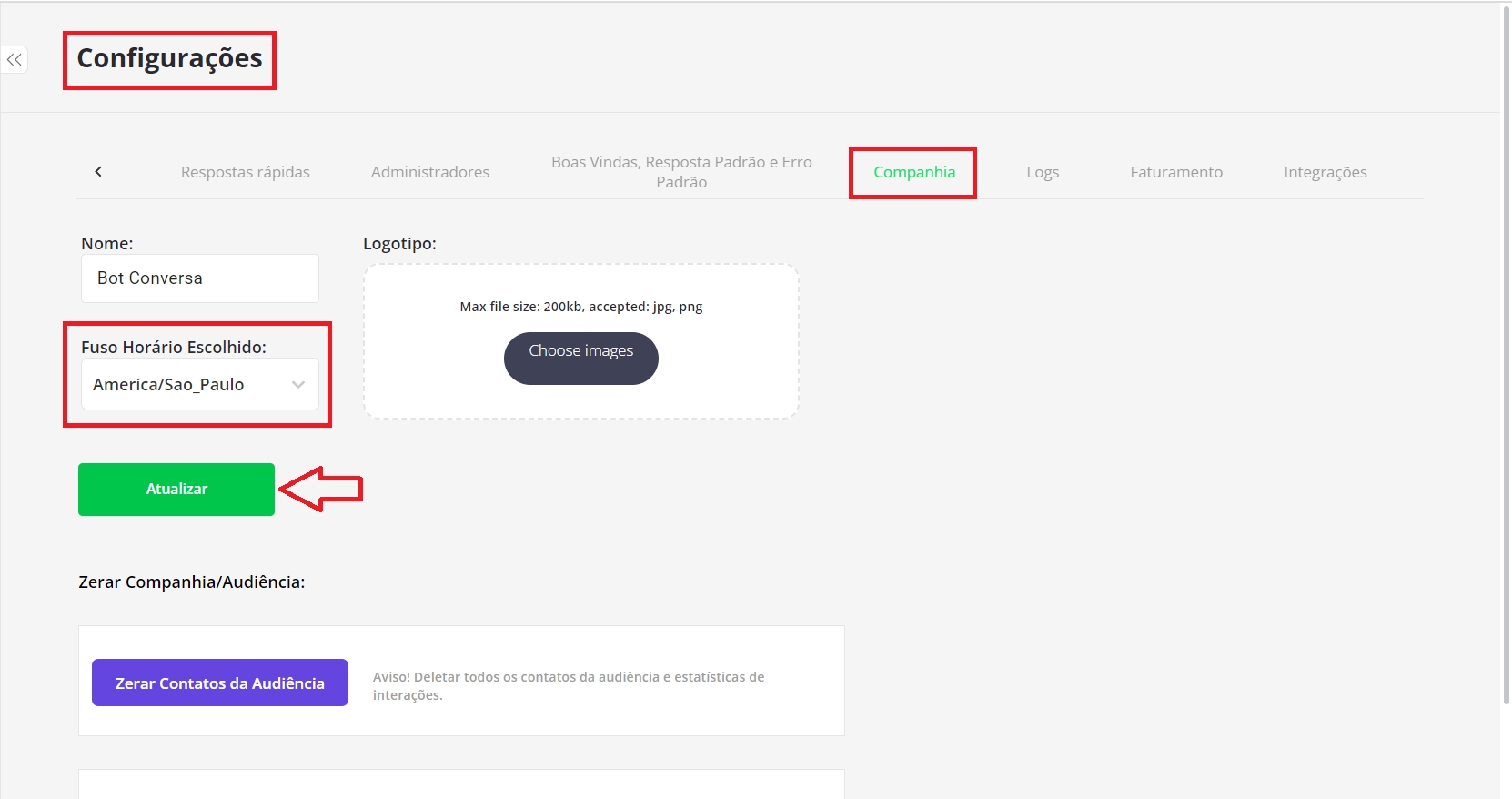1512x799 pixels.
Task: Click the logo upload drop area text
Action: click(x=580, y=307)
